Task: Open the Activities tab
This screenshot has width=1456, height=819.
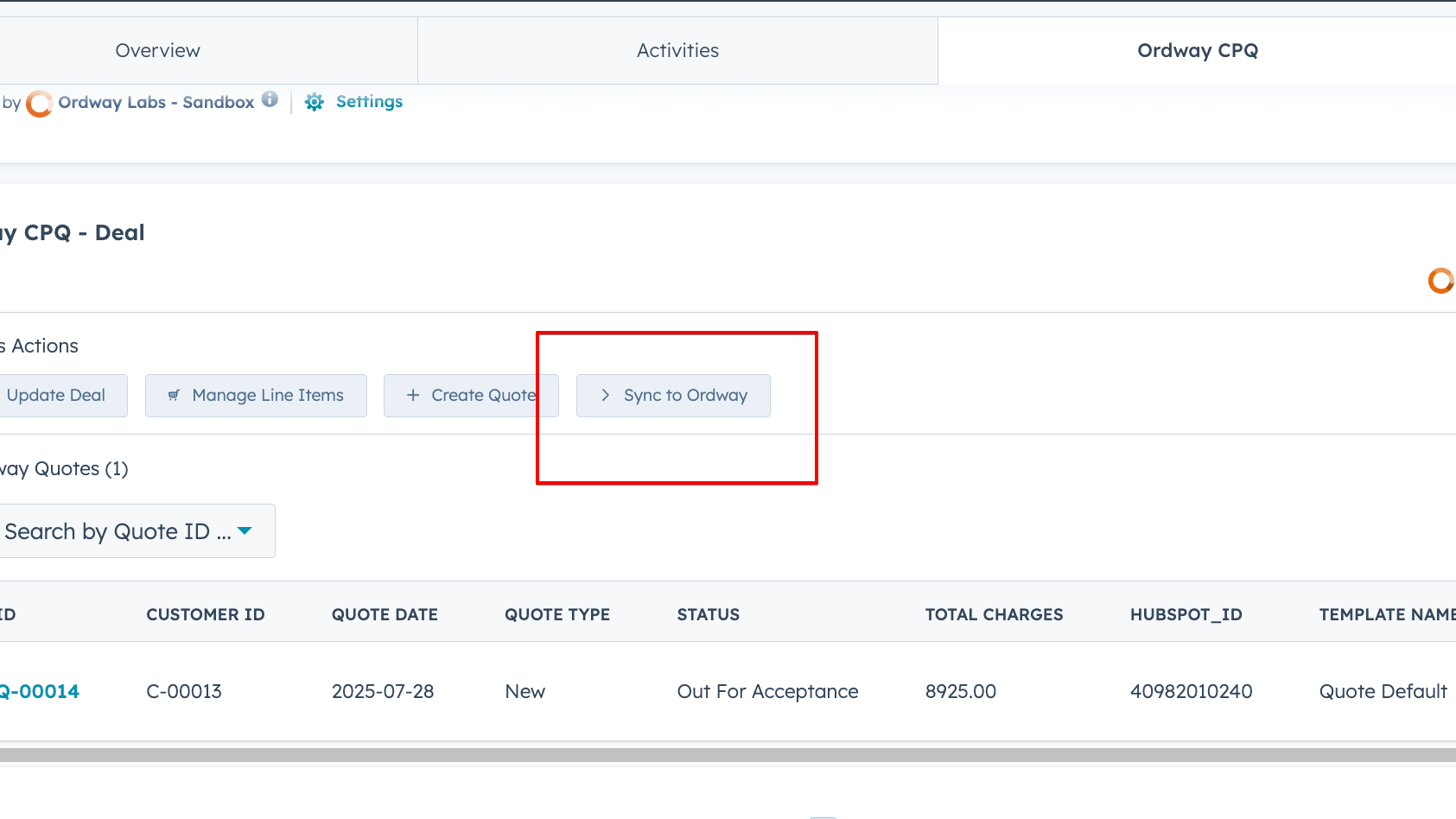Action: point(677,51)
